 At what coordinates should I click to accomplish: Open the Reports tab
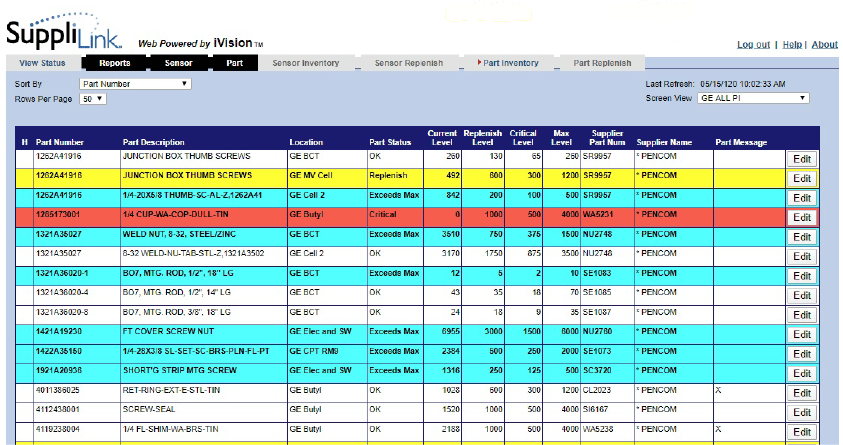[114, 63]
